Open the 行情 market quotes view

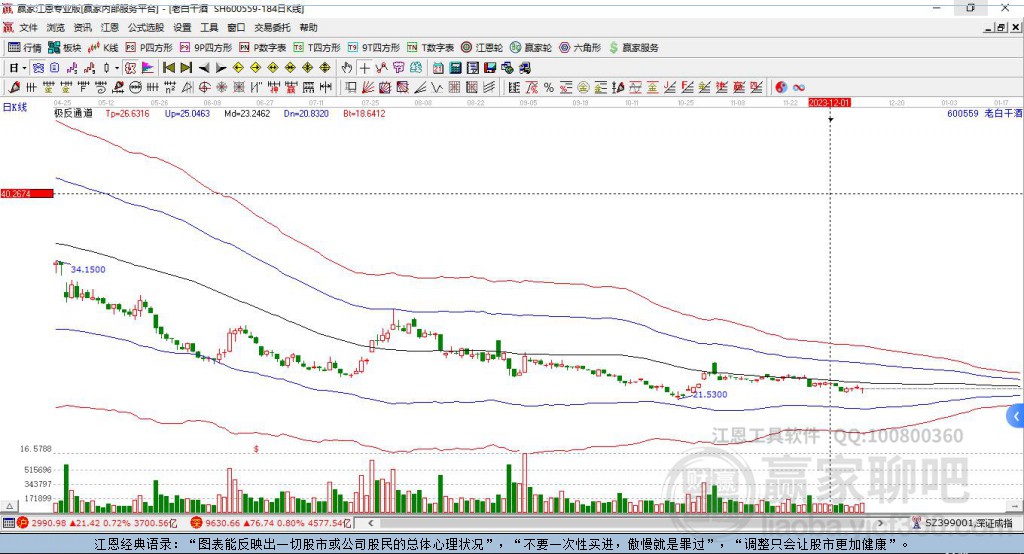(x=24, y=48)
